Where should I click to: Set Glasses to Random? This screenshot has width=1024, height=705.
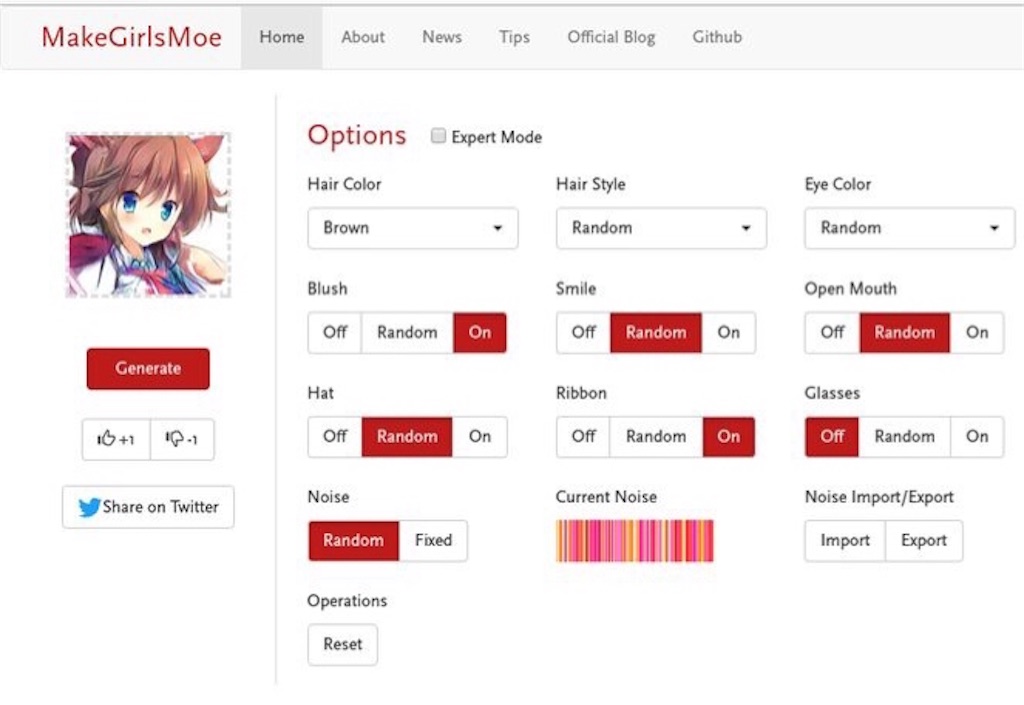click(x=904, y=436)
